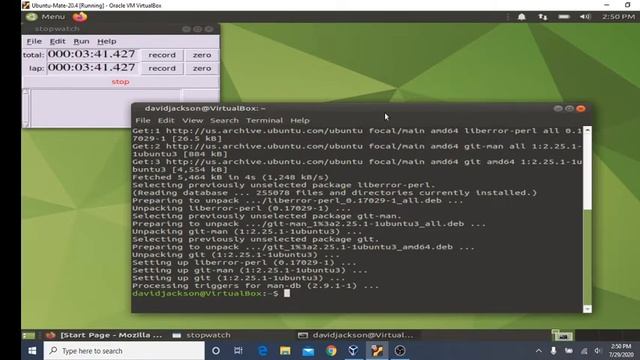Click Windows tray network icon
Image resolution: width=640 pixels, height=360 pixels.
pos(584,351)
